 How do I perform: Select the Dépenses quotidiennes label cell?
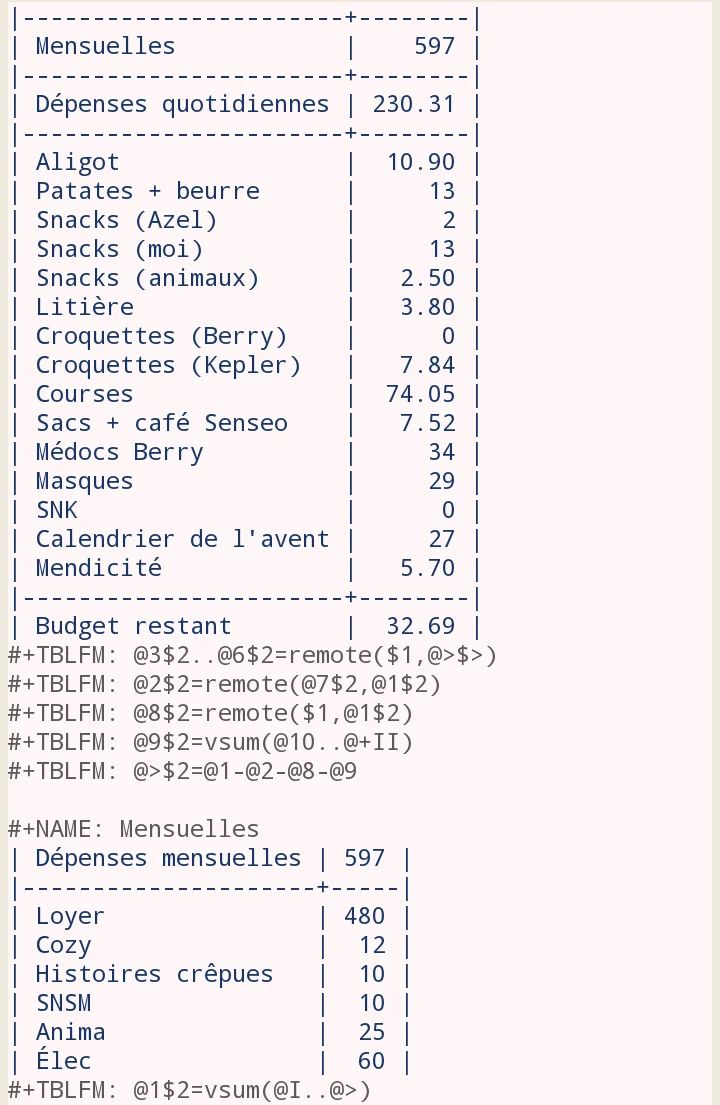coord(182,104)
